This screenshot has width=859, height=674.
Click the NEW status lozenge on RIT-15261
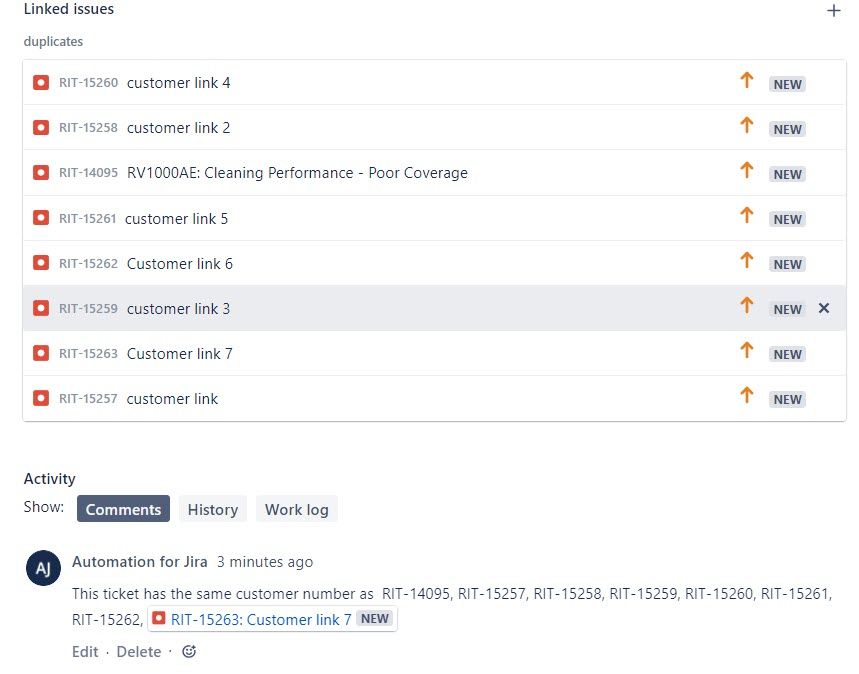tap(786, 218)
